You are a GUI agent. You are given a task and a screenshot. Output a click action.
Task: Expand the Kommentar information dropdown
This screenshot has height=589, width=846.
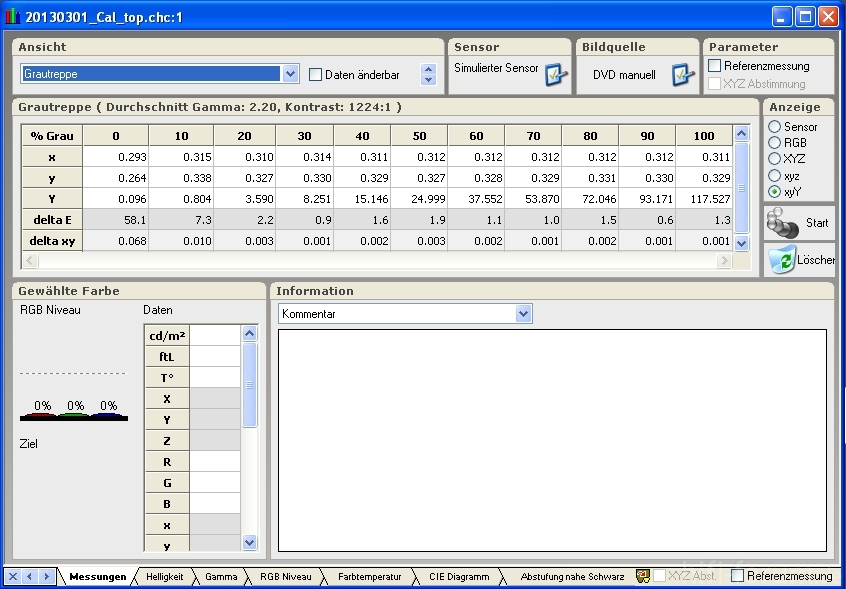point(524,314)
